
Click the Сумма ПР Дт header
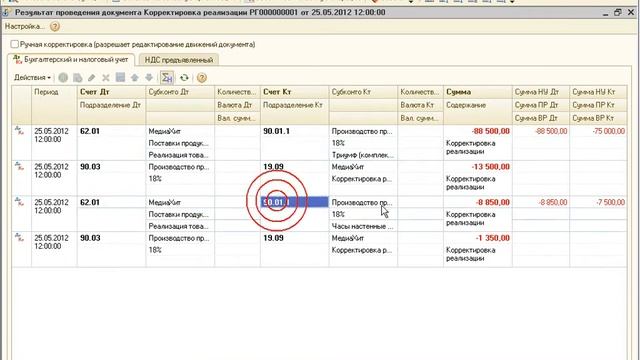pos(541,105)
